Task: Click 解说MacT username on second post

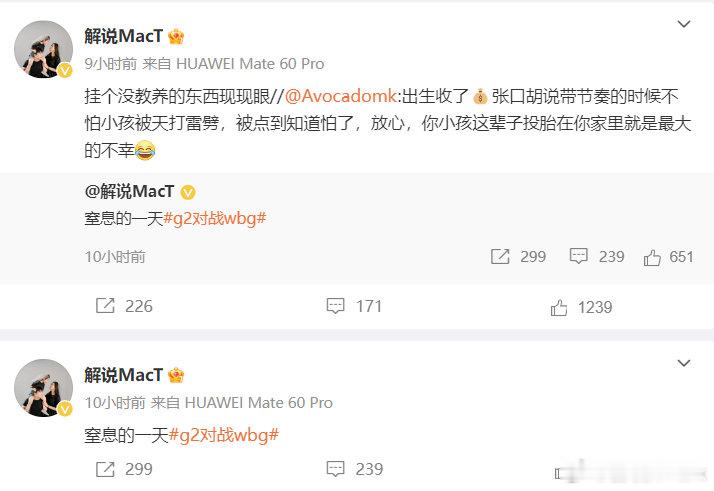Action: [x=123, y=375]
